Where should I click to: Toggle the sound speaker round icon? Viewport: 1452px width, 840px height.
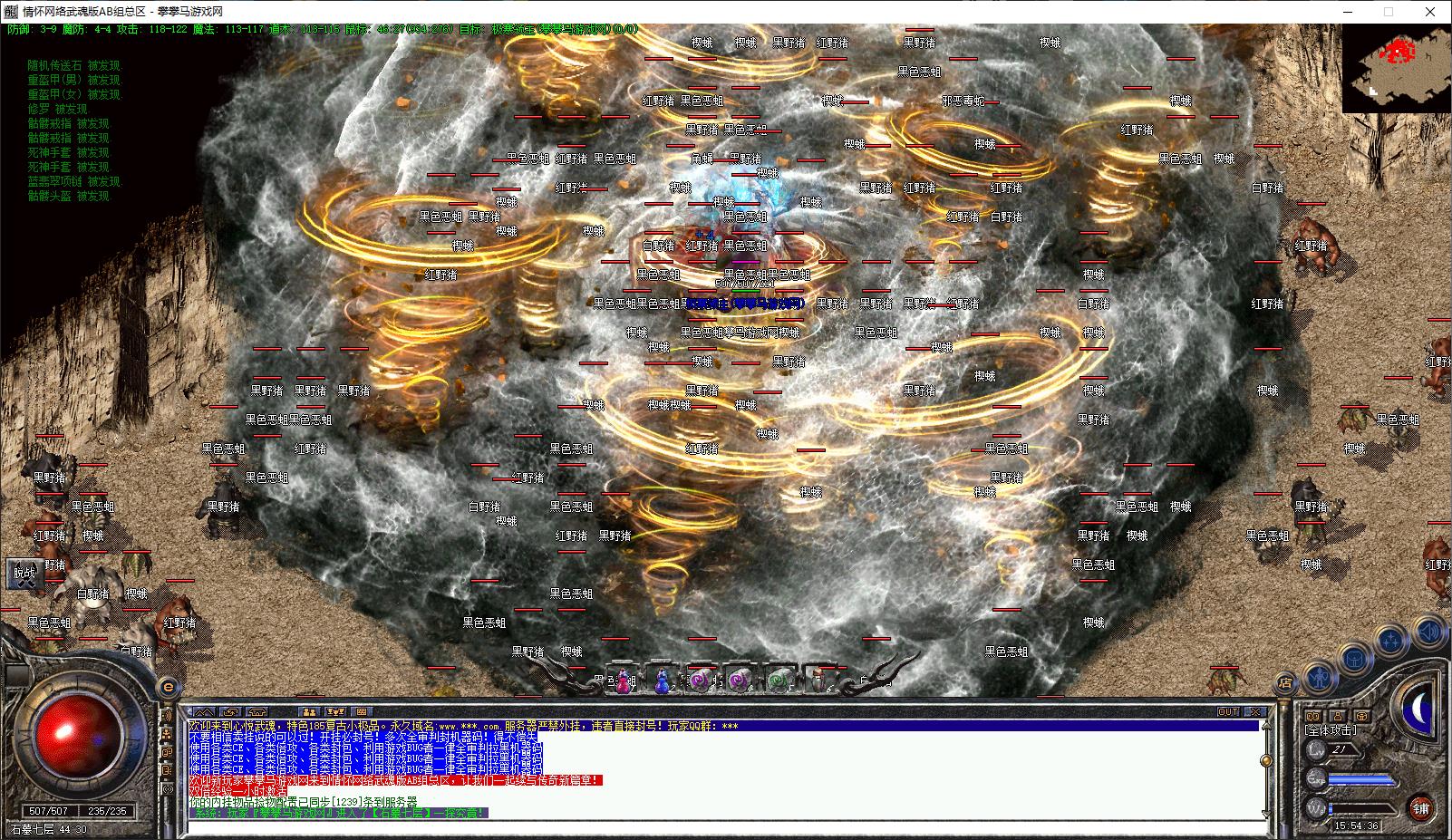(x=1429, y=630)
